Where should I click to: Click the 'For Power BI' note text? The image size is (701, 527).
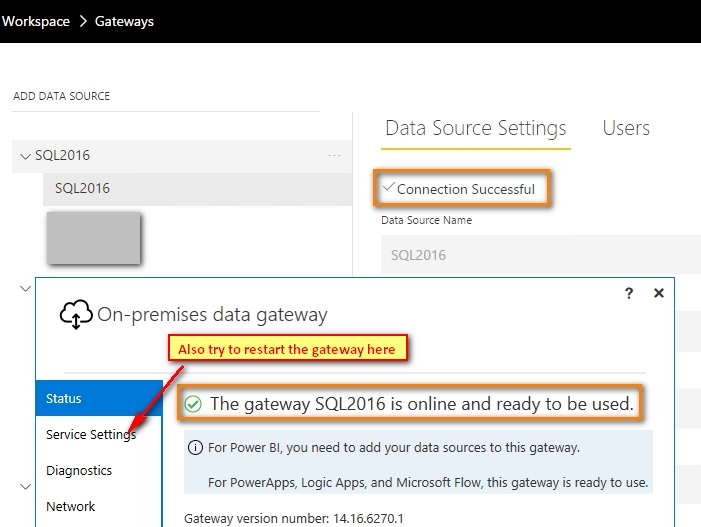394,447
